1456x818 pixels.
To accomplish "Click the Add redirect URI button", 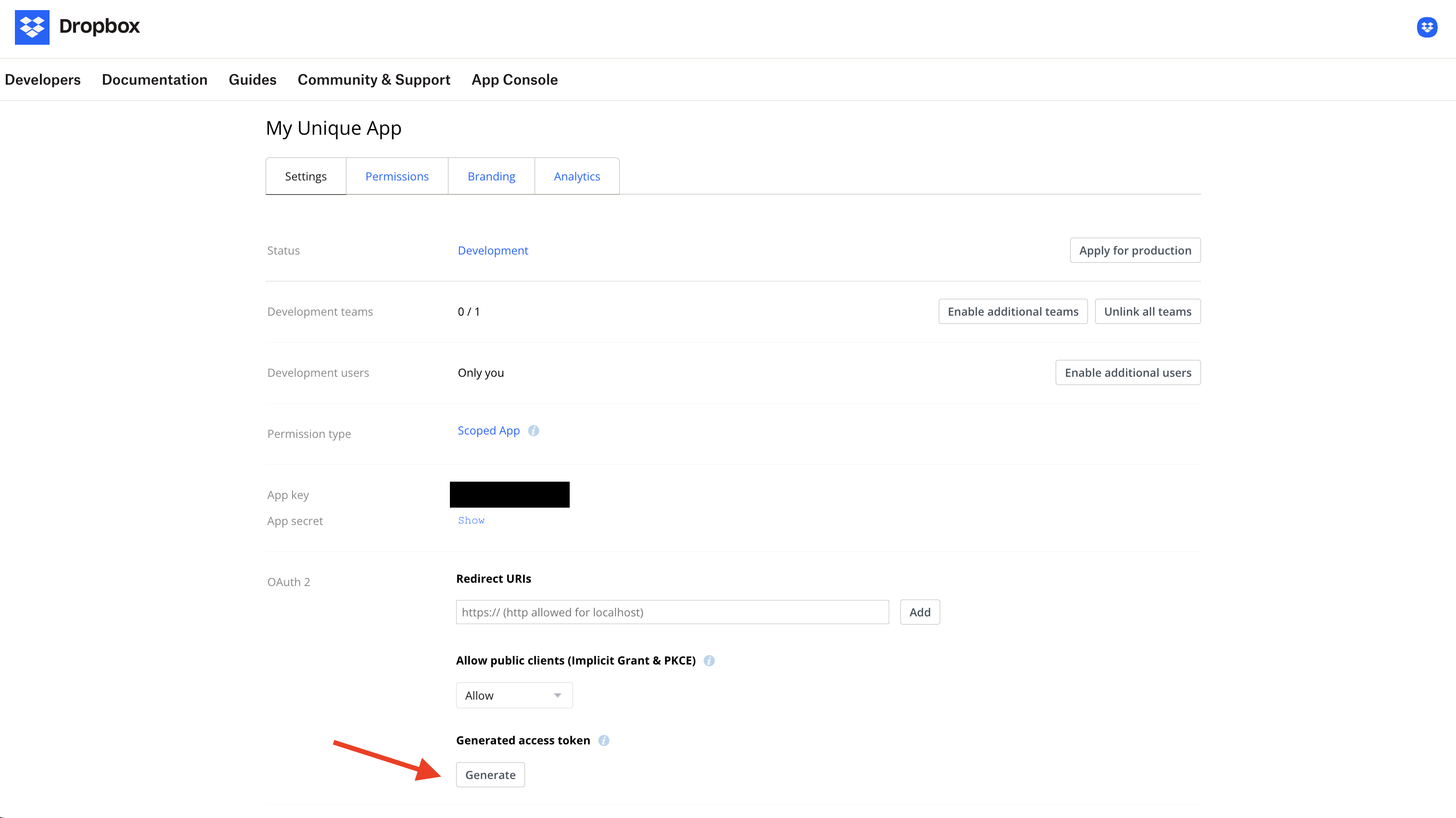I will (920, 612).
